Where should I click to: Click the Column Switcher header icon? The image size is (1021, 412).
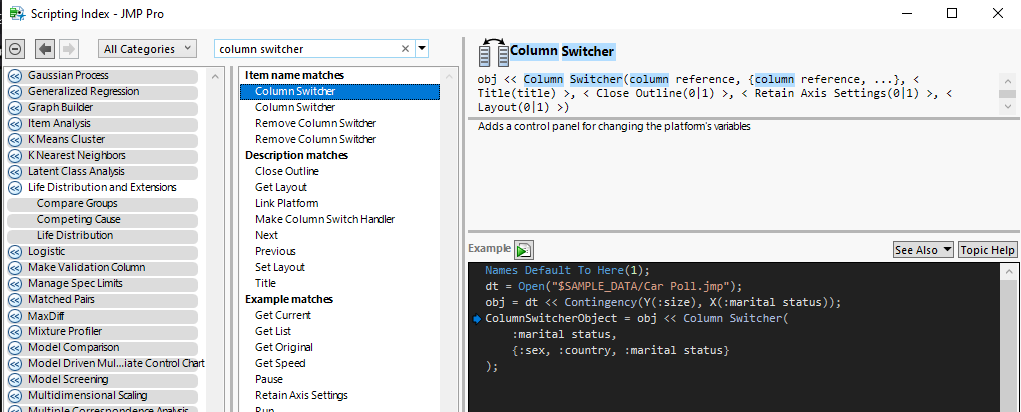tap(494, 52)
